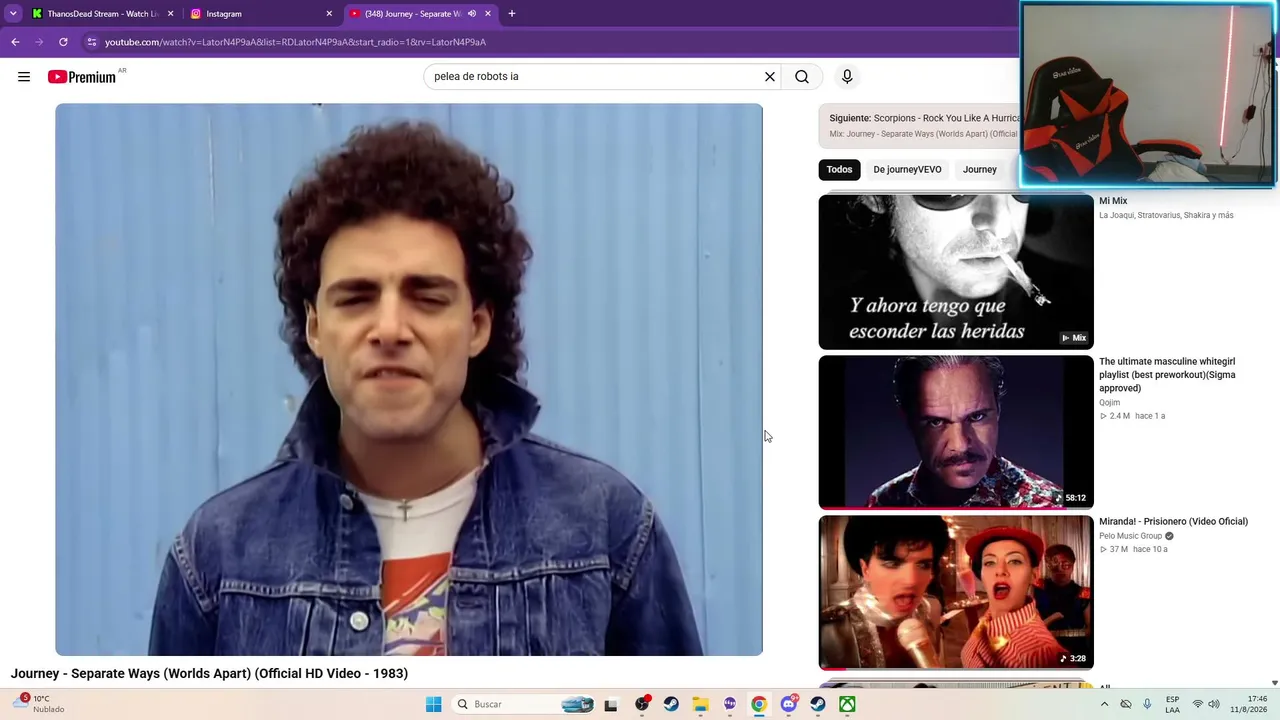Open the tab search dropdown arrow
The image size is (1280, 720).
coord(13,14)
